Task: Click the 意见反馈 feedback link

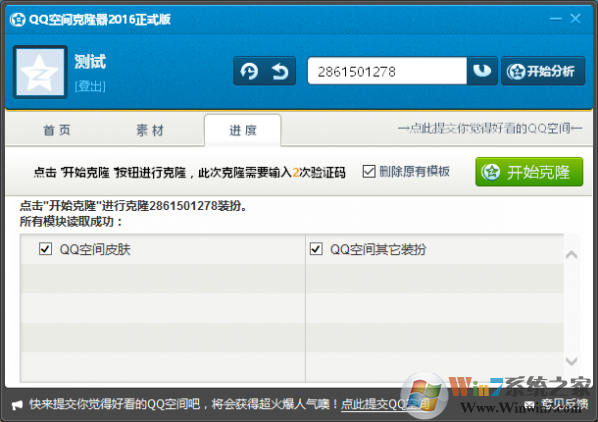Action: pyautogui.click(x=564, y=404)
